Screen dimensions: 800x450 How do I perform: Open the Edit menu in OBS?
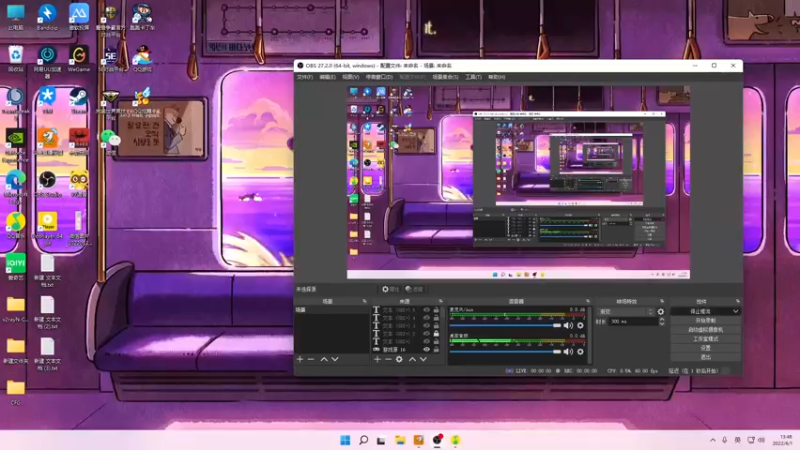328,77
